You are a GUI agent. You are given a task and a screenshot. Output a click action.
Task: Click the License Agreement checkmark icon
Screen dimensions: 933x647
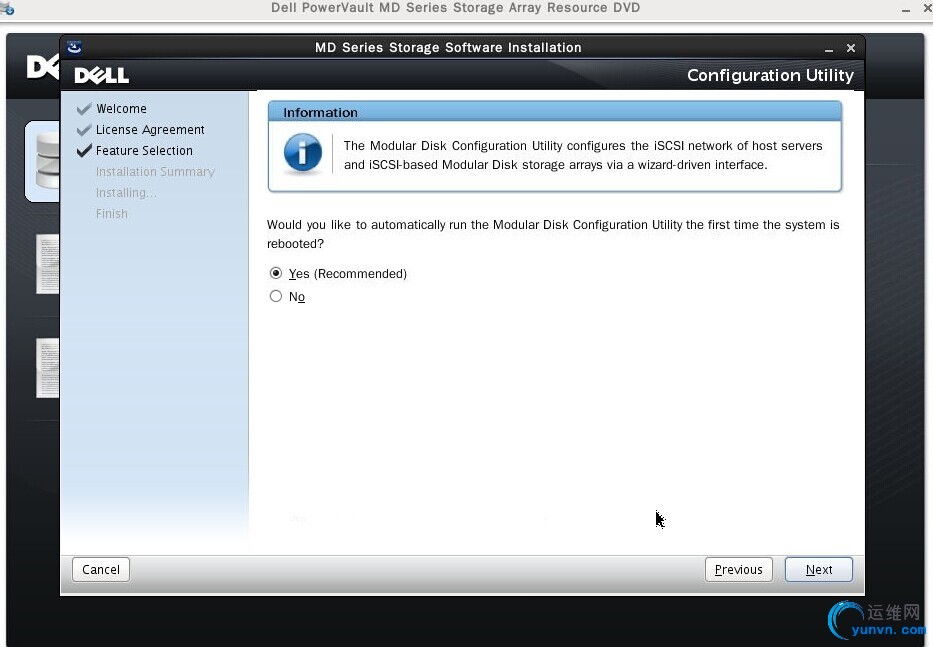[x=84, y=130]
